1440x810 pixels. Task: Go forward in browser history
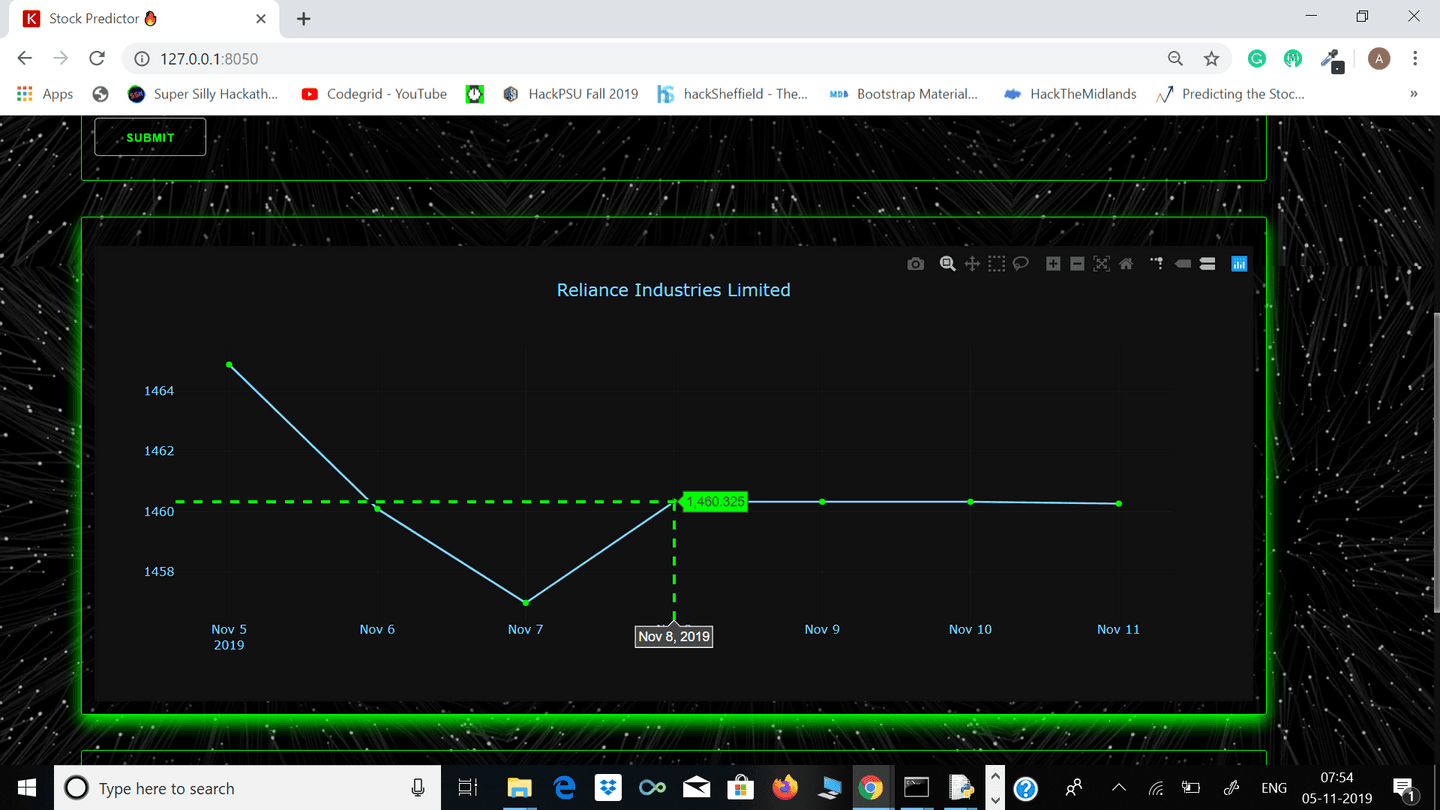pos(61,58)
